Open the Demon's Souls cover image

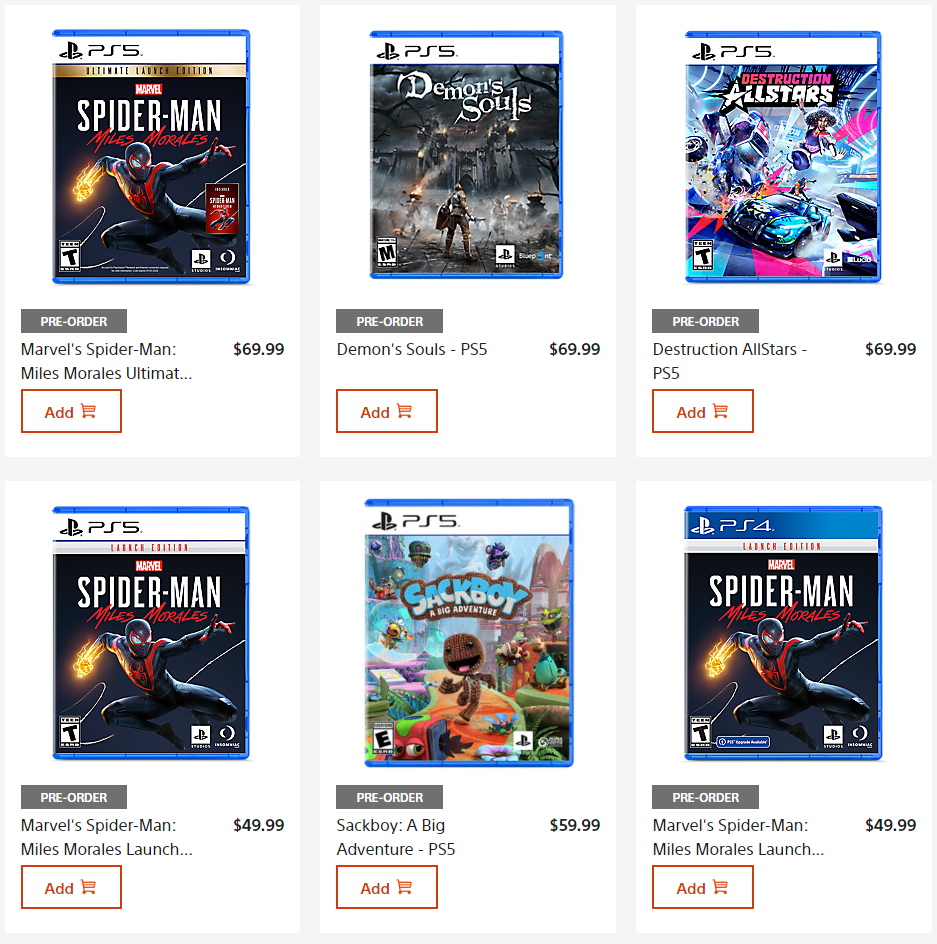pos(467,157)
